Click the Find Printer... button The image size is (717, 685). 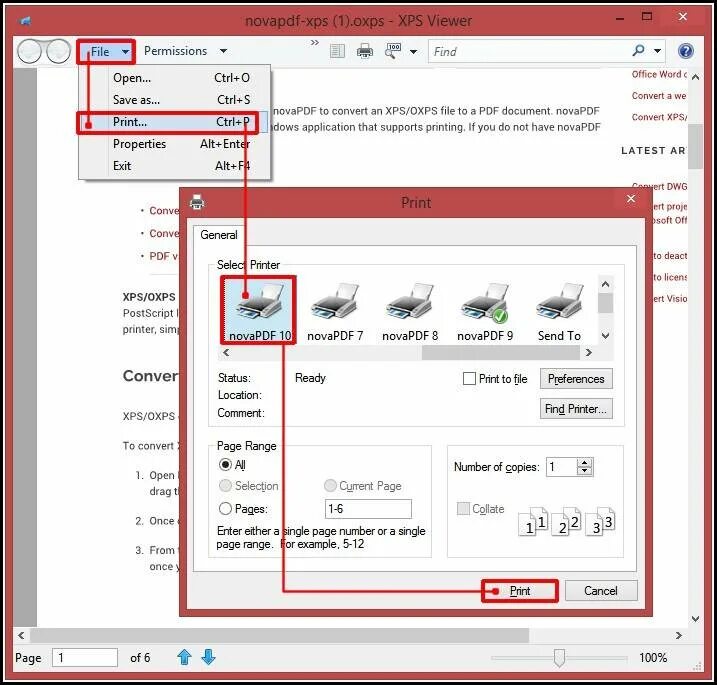coord(576,409)
